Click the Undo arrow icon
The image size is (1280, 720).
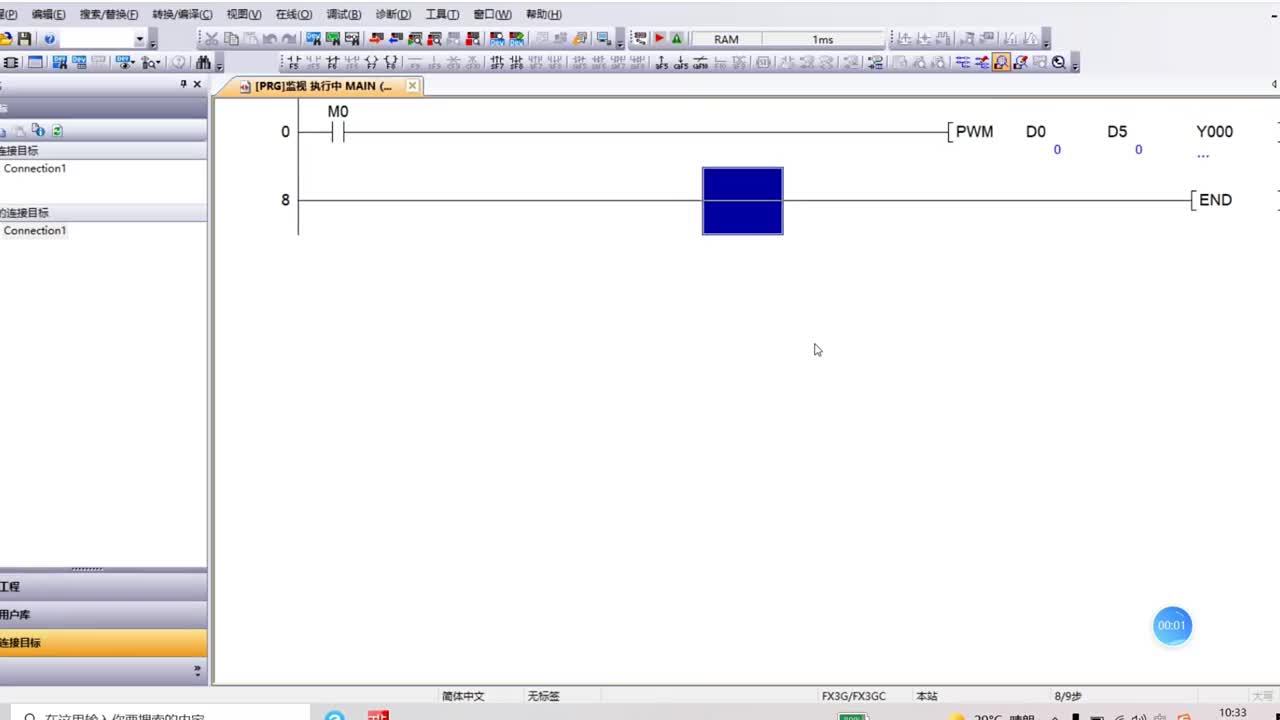click(270, 39)
